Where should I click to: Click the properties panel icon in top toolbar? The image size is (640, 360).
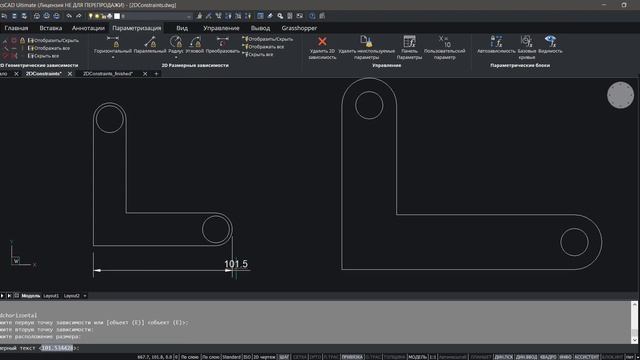pos(260,16)
